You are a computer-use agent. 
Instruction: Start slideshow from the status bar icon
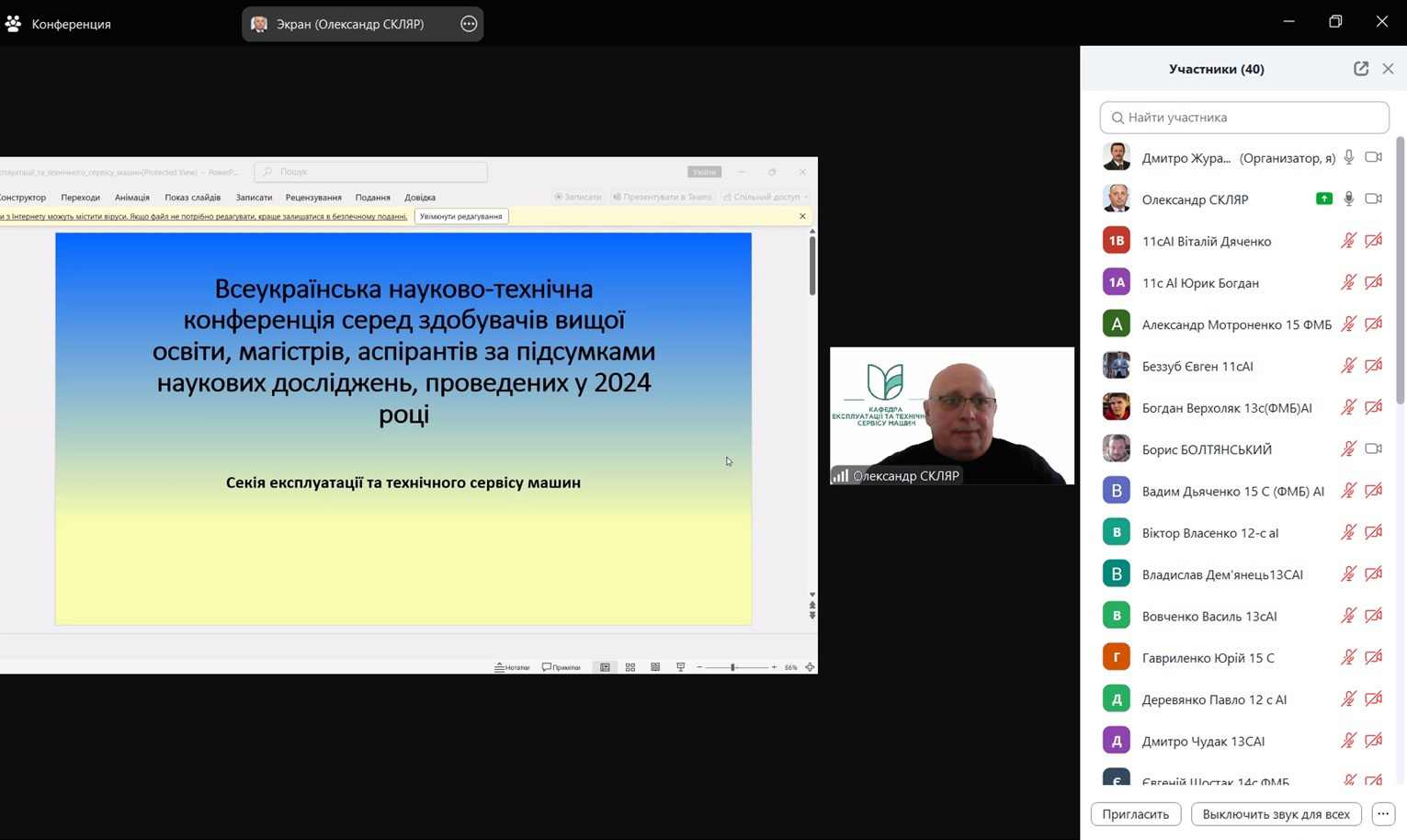[x=680, y=666]
